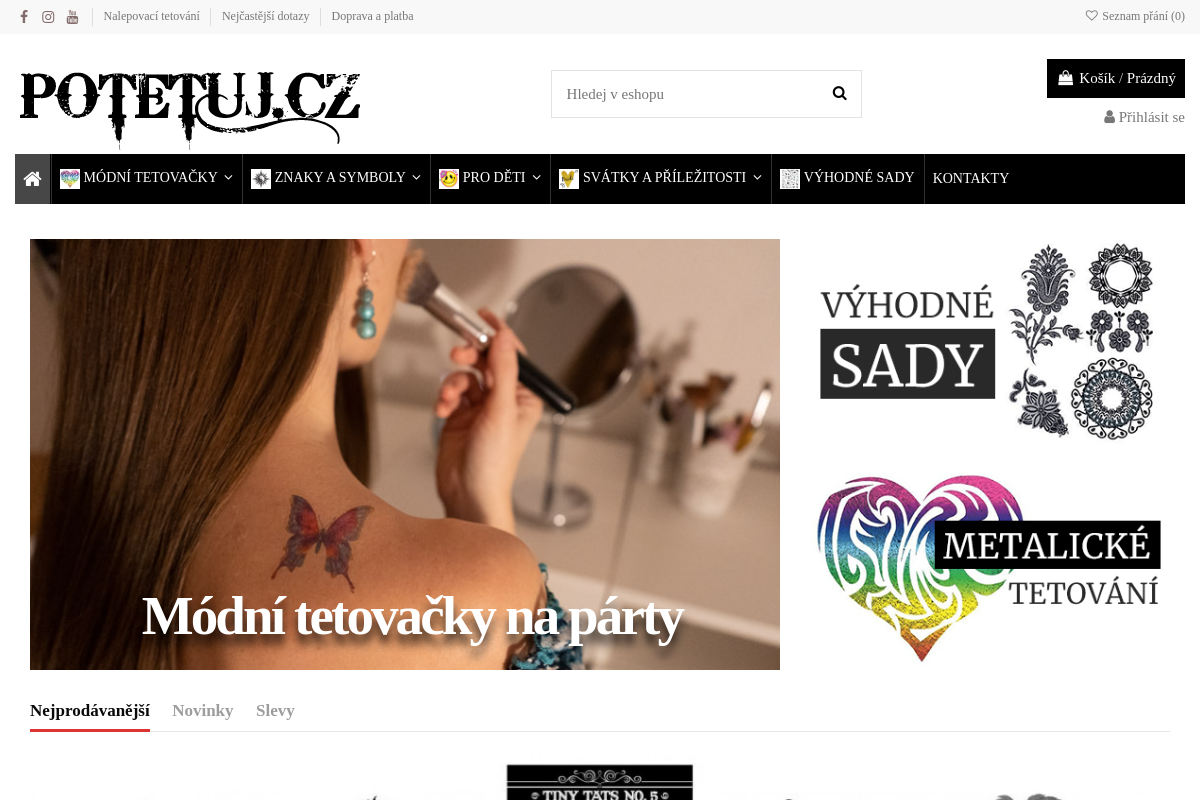Click the heart icon for Seznam přání
1200x800 pixels.
pos(1091,15)
